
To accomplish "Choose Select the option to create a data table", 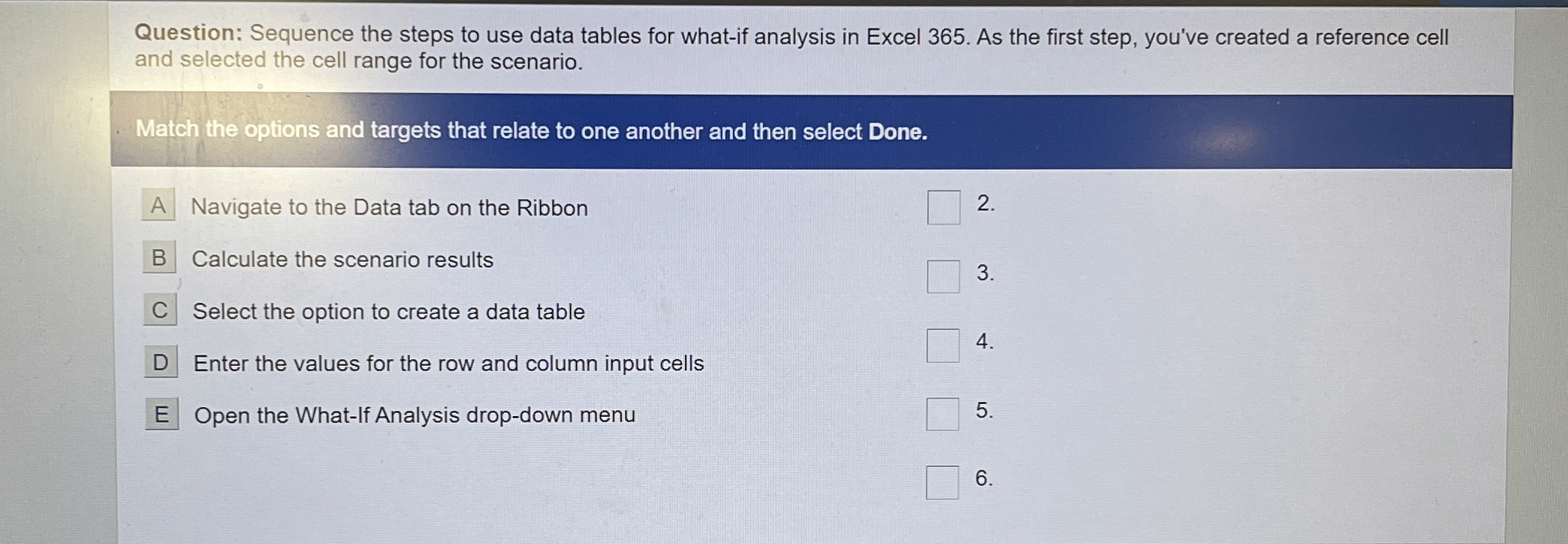I will pyautogui.click(x=389, y=312).
